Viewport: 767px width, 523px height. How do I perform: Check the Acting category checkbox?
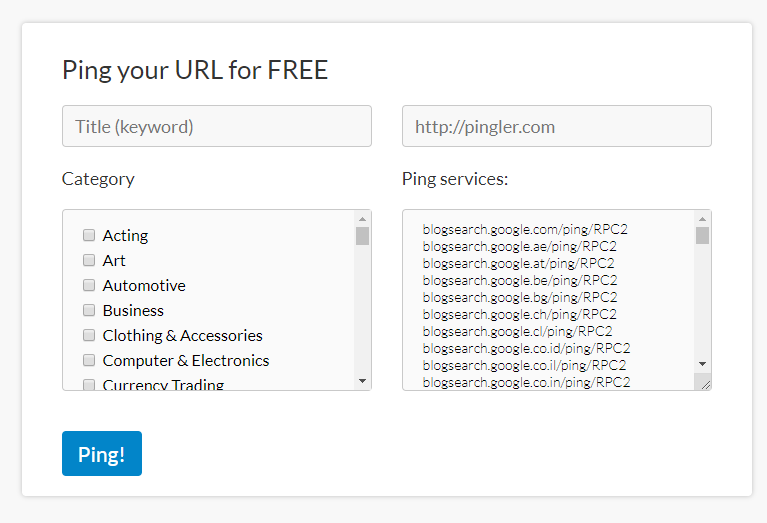(x=89, y=235)
